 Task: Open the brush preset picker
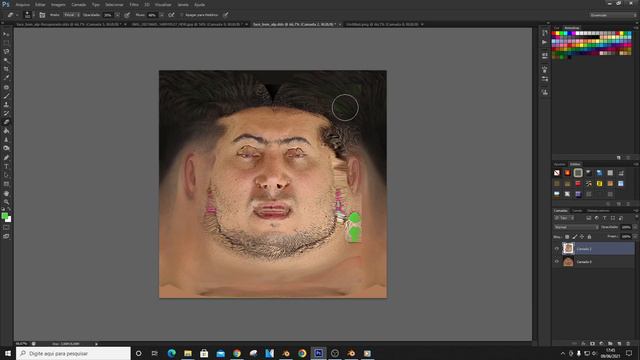(29, 15)
